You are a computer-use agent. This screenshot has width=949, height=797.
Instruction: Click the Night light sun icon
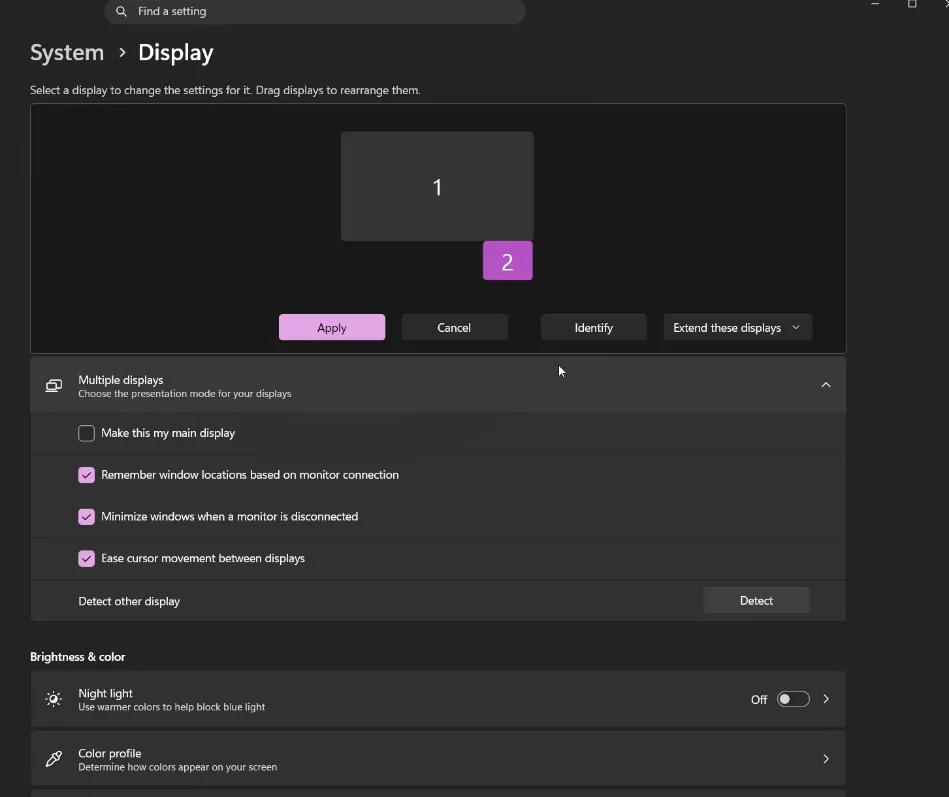[54, 699]
